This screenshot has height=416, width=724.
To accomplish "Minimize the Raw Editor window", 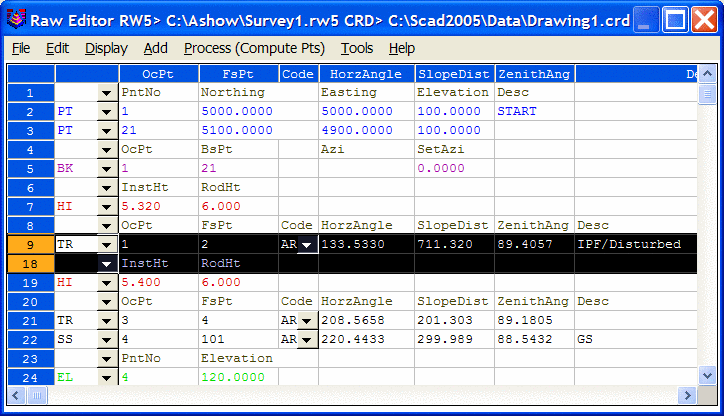I will 646,20.
